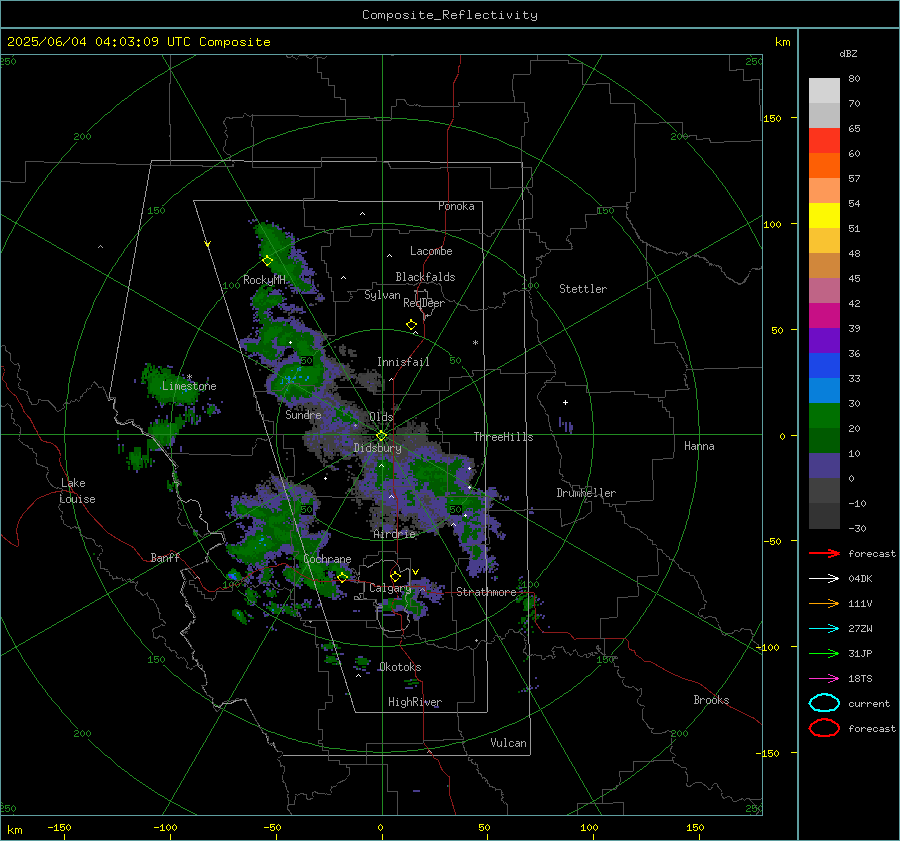
Task: Click the dark orange swatch in dBZ legend
Action: click(824, 165)
